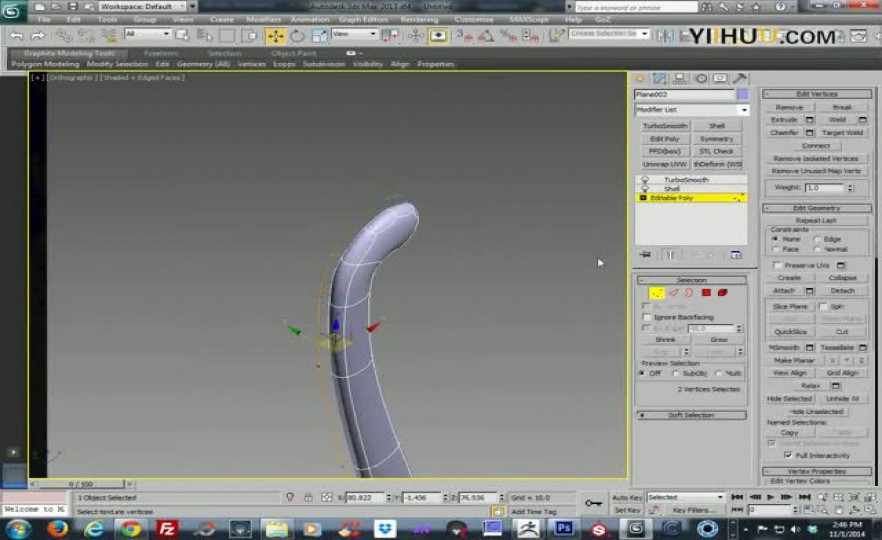Open the Motion command panel tab
The height and width of the screenshot is (540, 882).
tap(700, 79)
